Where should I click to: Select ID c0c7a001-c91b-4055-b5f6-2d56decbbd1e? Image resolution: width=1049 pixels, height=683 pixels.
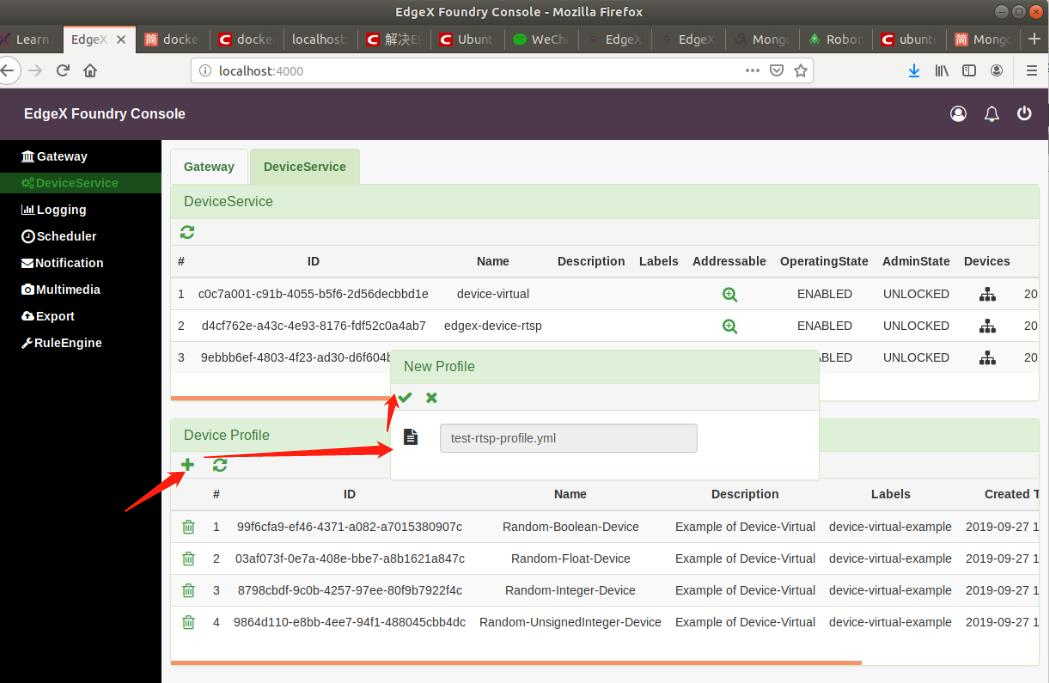313,294
